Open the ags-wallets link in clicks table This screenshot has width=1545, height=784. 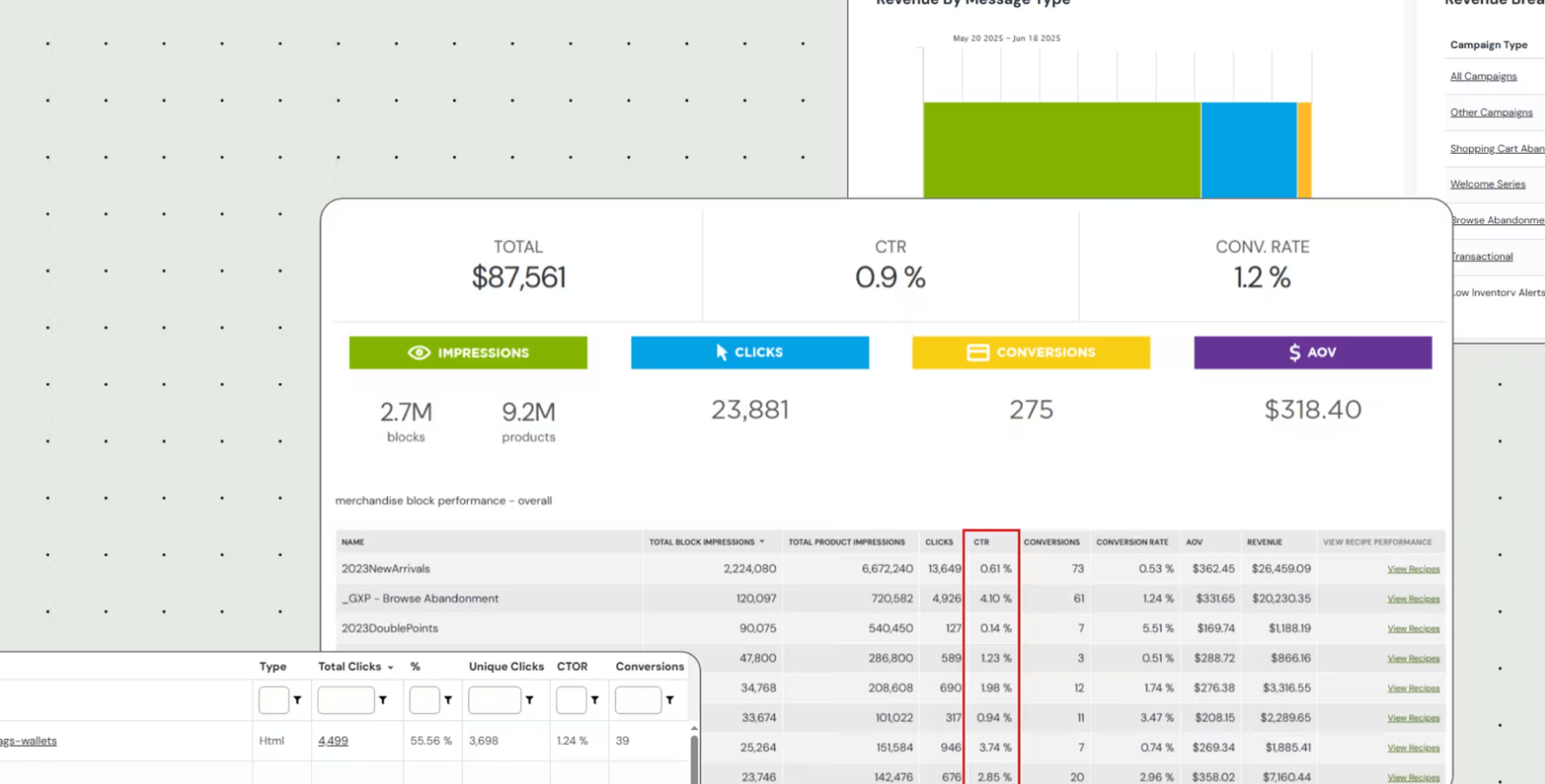[x=28, y=741]
